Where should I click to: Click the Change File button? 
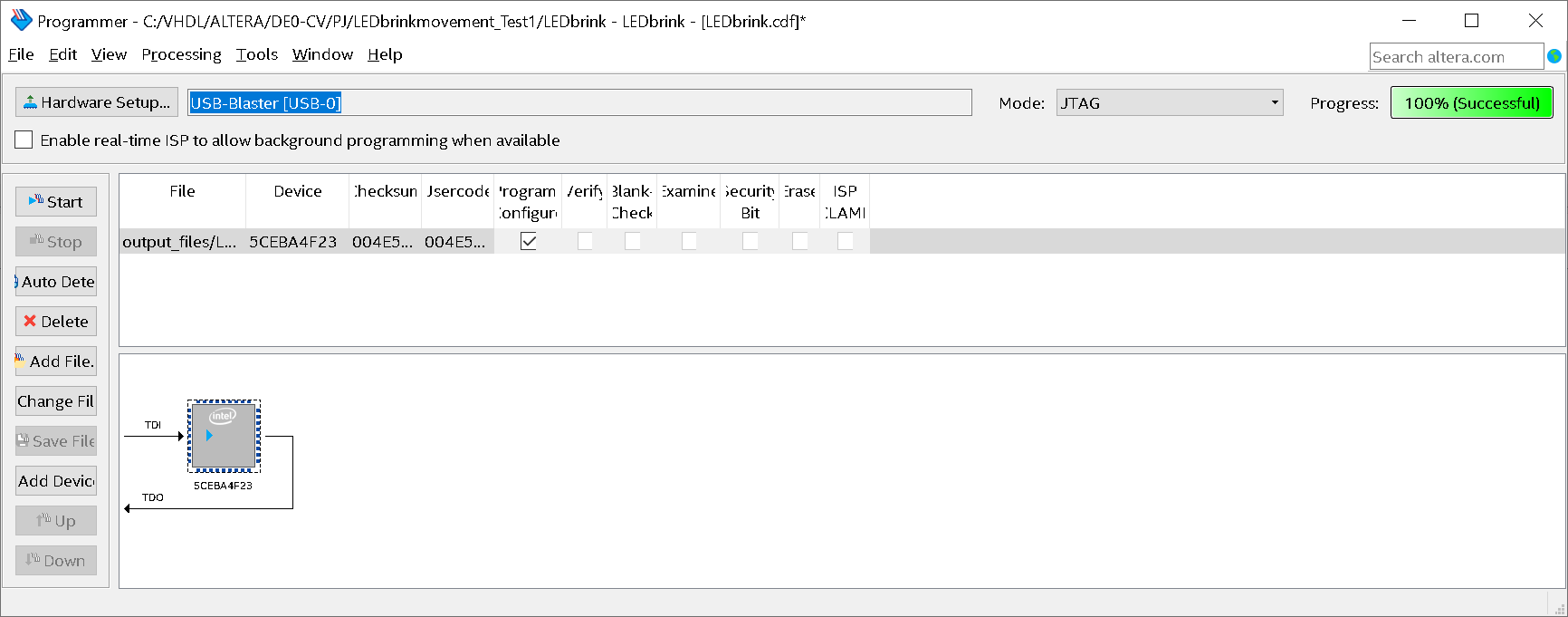tap(56, 401)
